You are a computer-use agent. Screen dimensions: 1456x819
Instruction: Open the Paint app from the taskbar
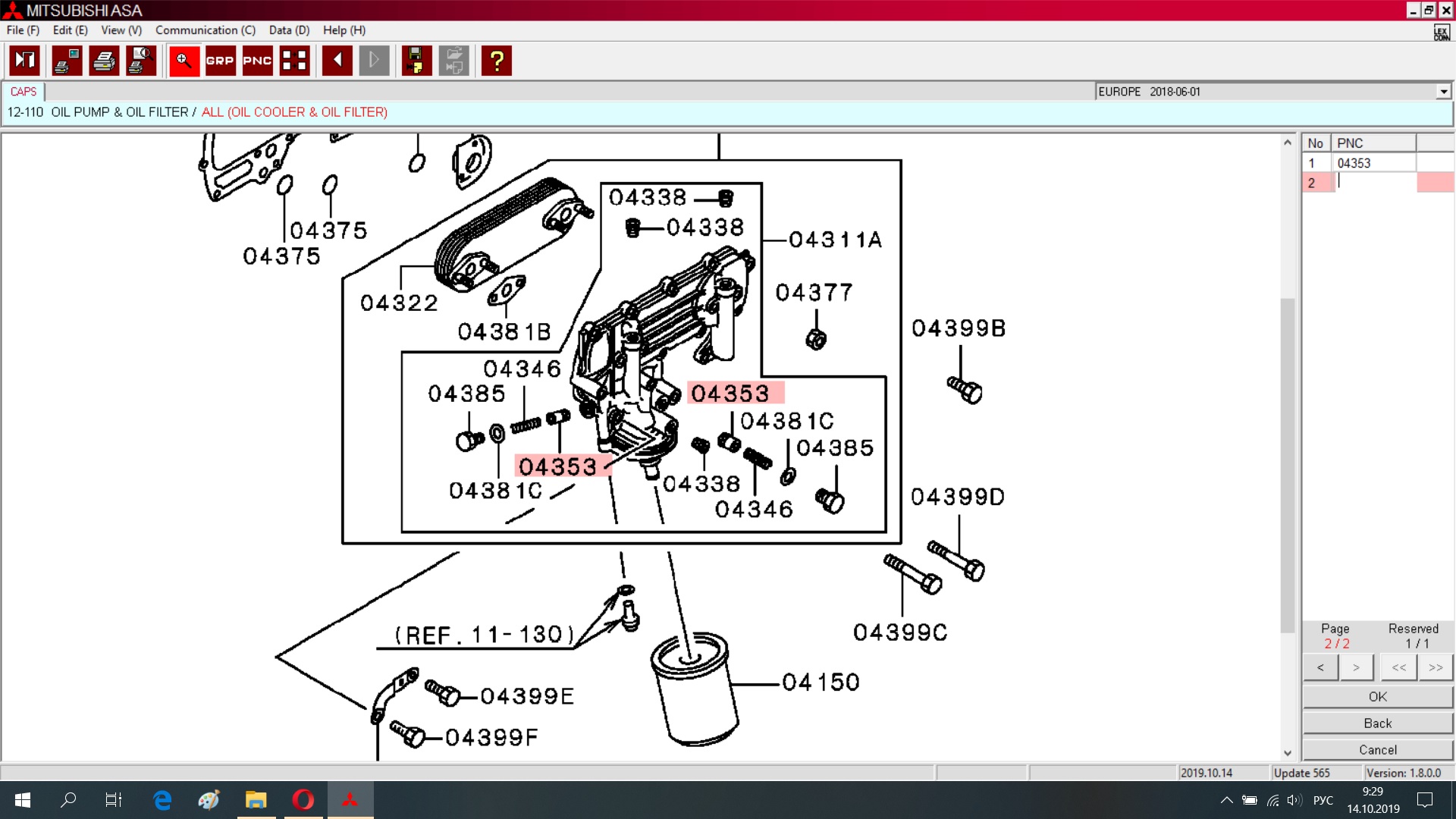209,800
